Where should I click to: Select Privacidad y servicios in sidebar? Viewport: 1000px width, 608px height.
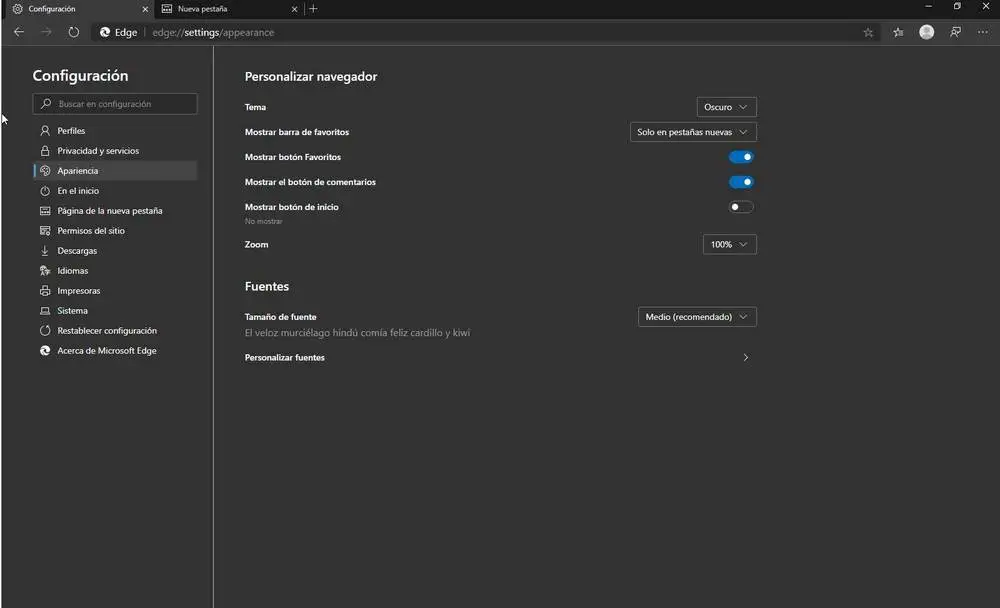point(98,151)
